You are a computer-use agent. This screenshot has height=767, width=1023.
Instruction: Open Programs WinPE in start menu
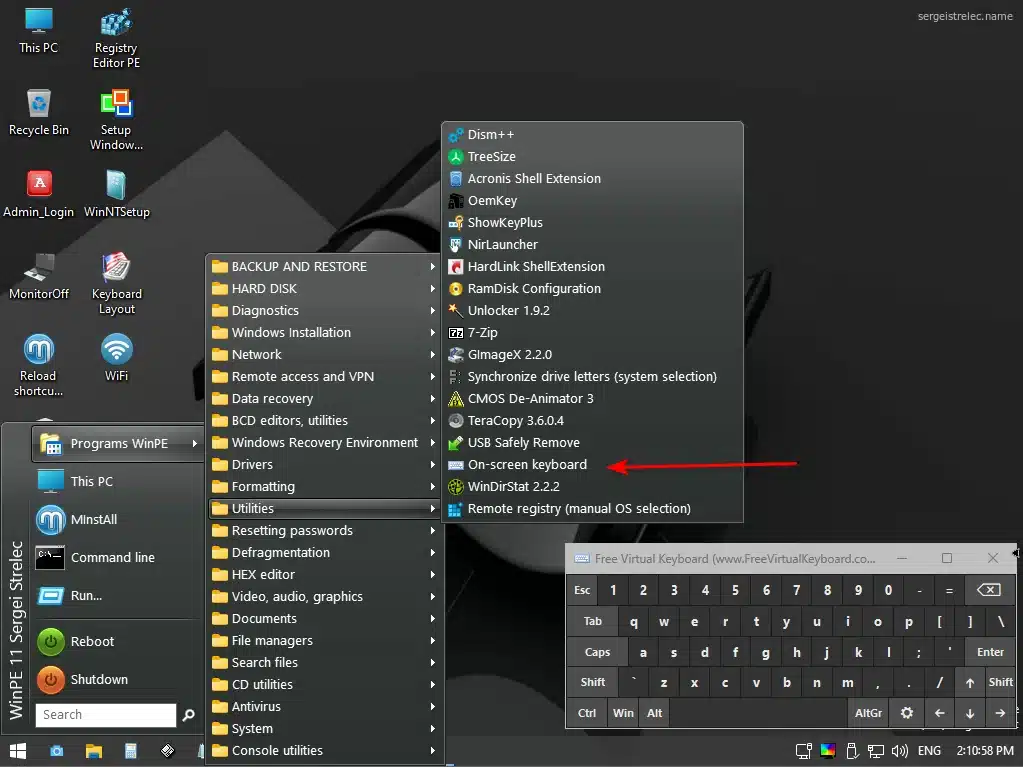118,444
